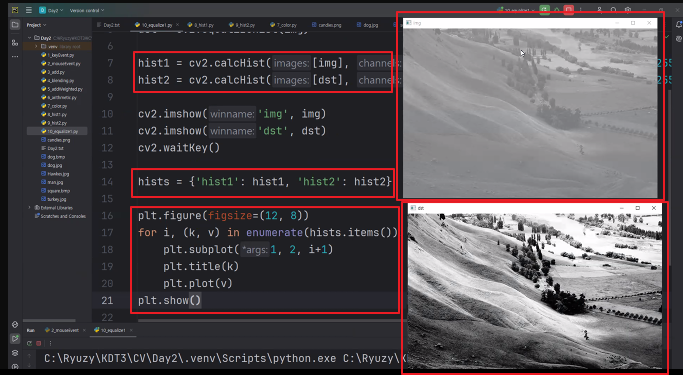683x375 pixels.
Task: Click line number 14 in the gutter
Action: [x=107, y=182]
